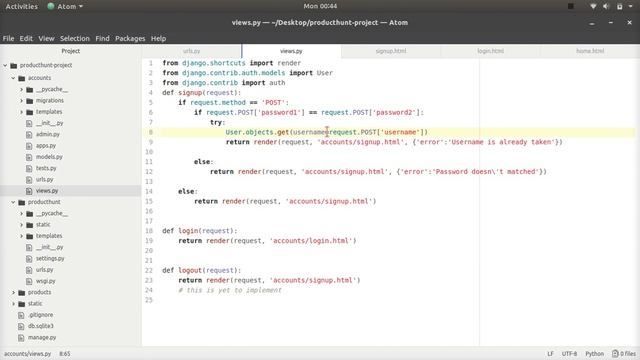The height and width of the screenshot is (360, 640).
Task: Open accounts urls.py in the tree
Action: pyautogui.click(x=44, y=180)
